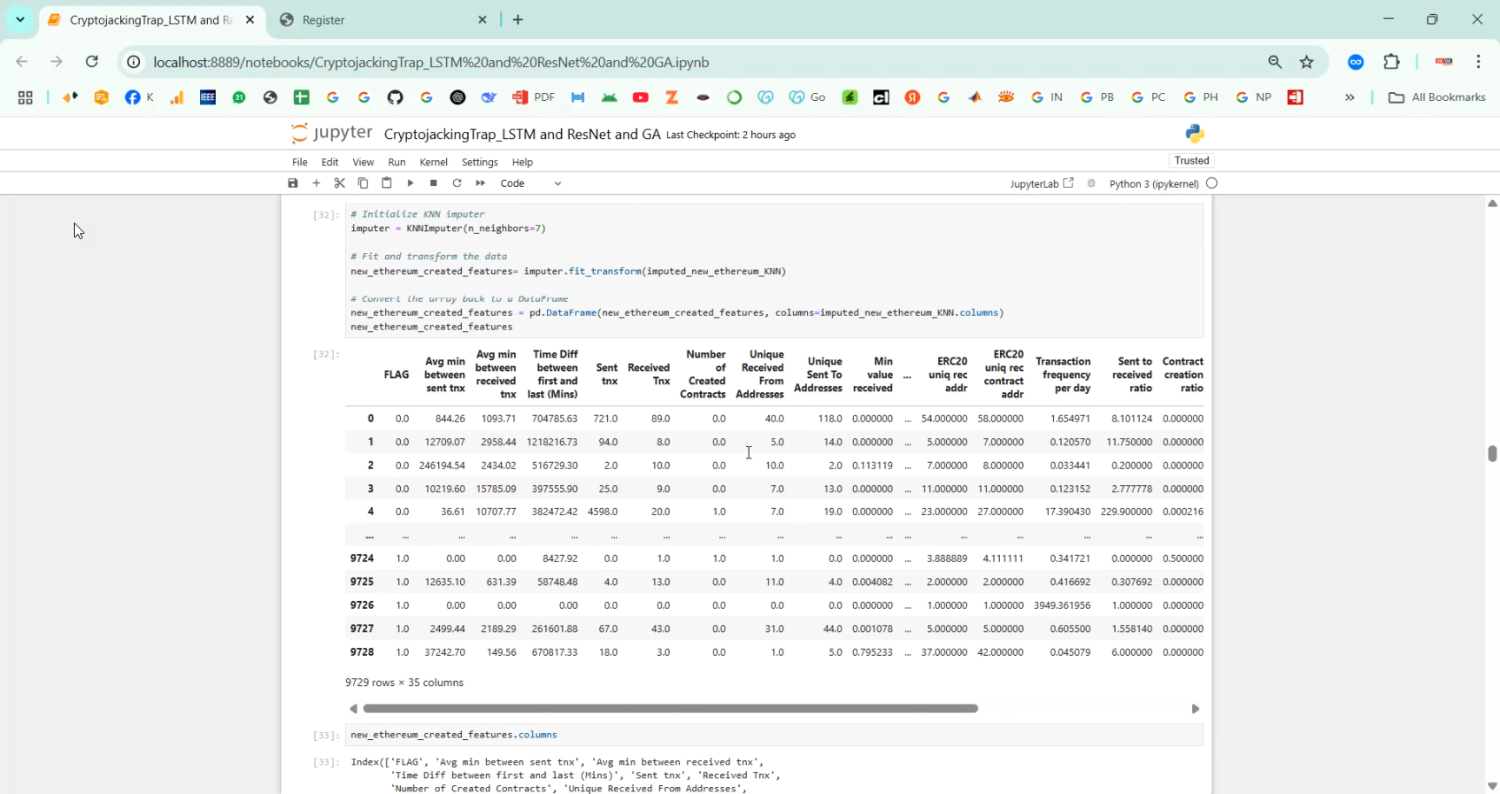Expand the hidden bookmarks overflow chevron
Image resolution: width=1500 pixels, height=794 pixels.
tap(1349, 97)
